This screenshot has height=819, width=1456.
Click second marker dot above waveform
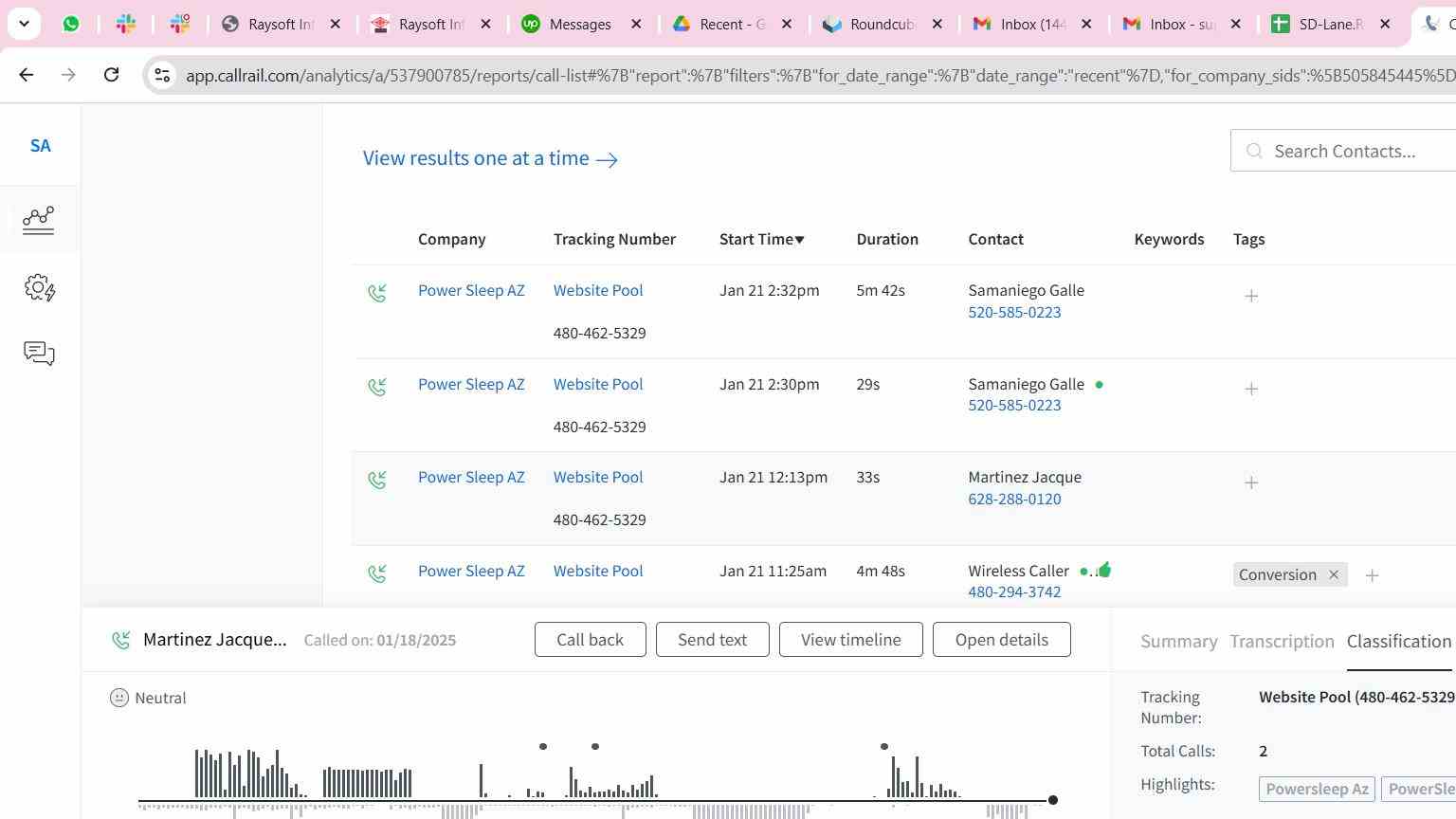(x=595, y=747)
